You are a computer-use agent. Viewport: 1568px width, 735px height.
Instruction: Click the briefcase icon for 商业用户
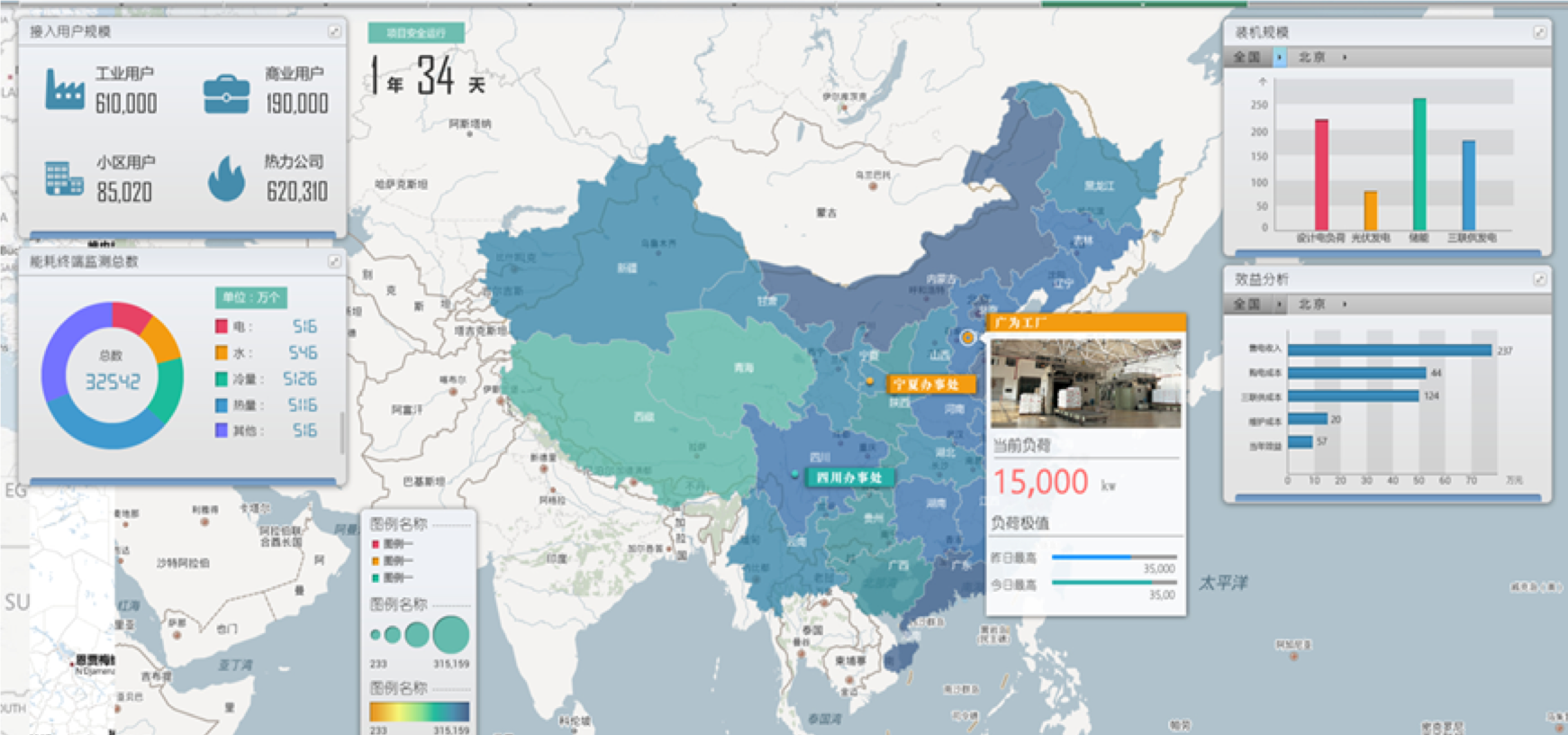pyautogui.click(x=226, y=93)
